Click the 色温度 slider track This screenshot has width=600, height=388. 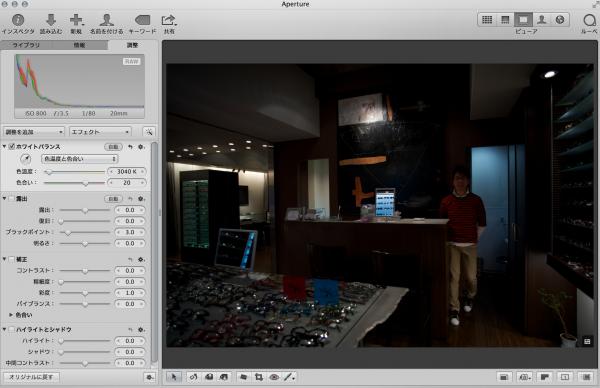[74, 172]
